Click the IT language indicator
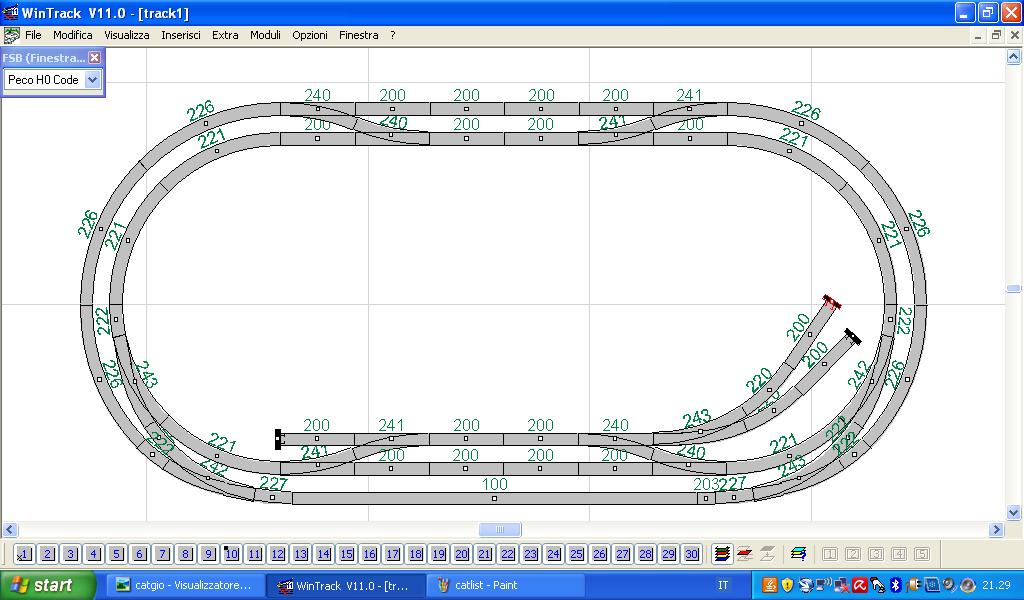This screenshot has height=600, width=1024. point(723,585)
